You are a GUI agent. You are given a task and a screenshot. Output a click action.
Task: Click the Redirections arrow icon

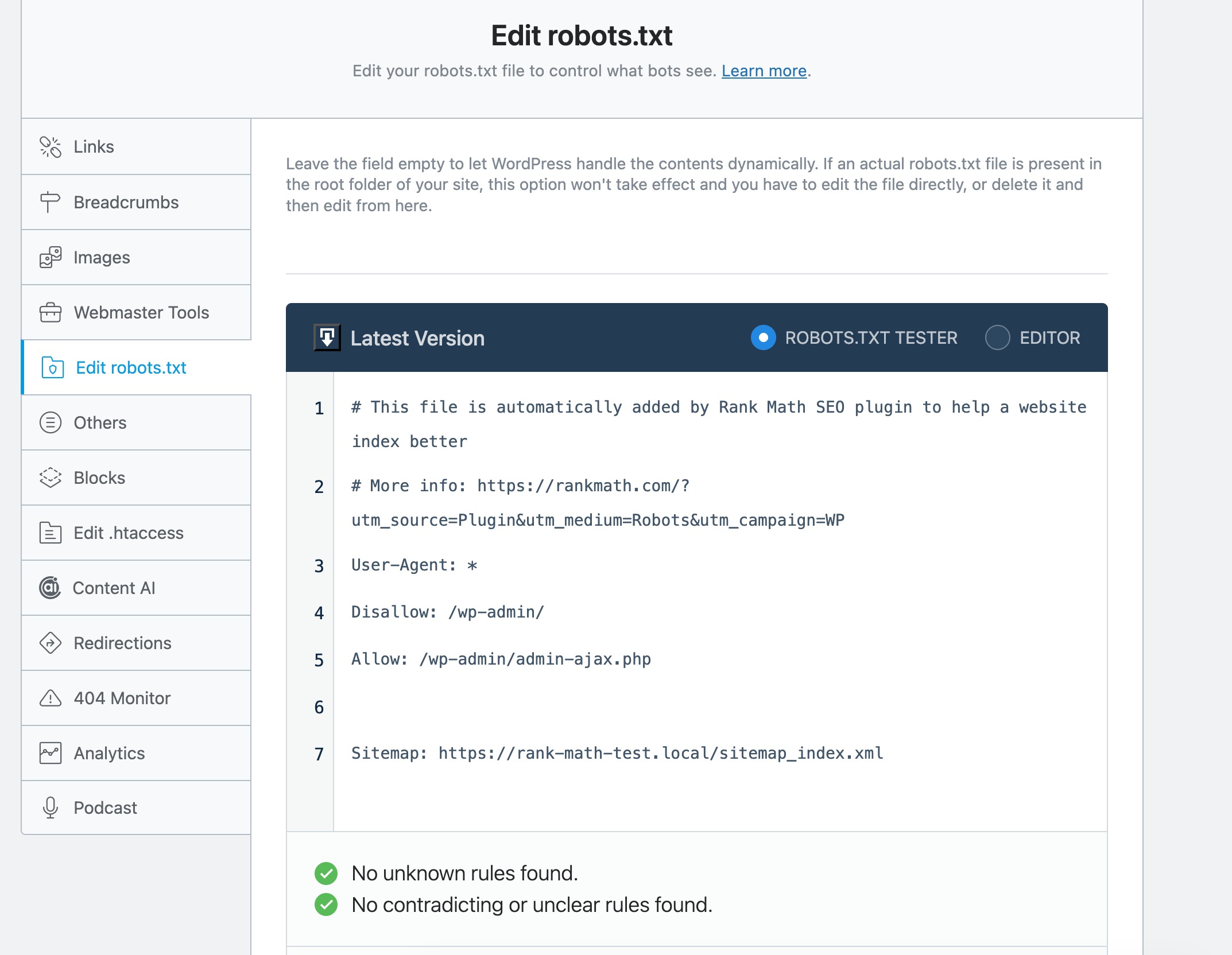coord(51,643)
